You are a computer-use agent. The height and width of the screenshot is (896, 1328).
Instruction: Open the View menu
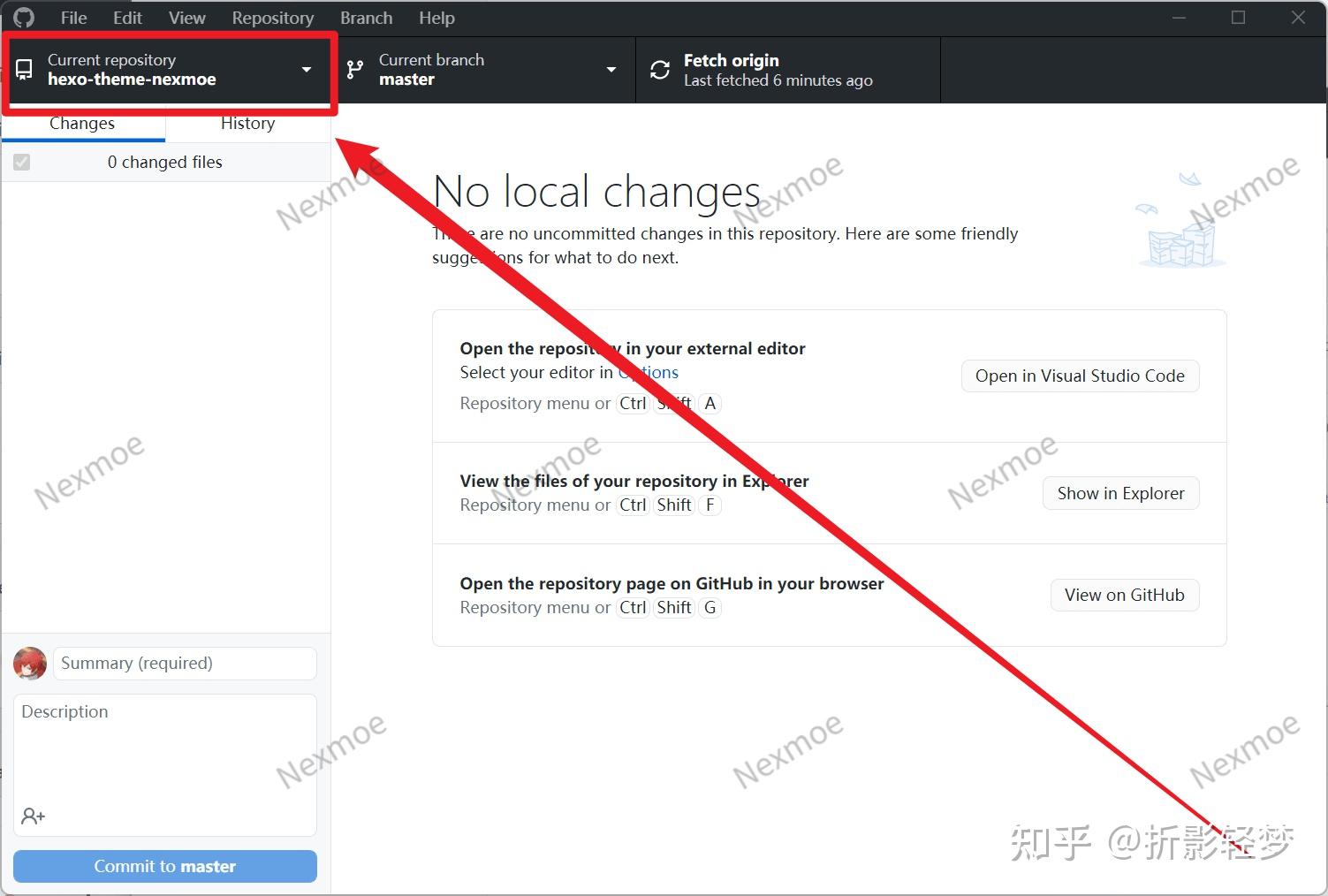tap(187, 18)
